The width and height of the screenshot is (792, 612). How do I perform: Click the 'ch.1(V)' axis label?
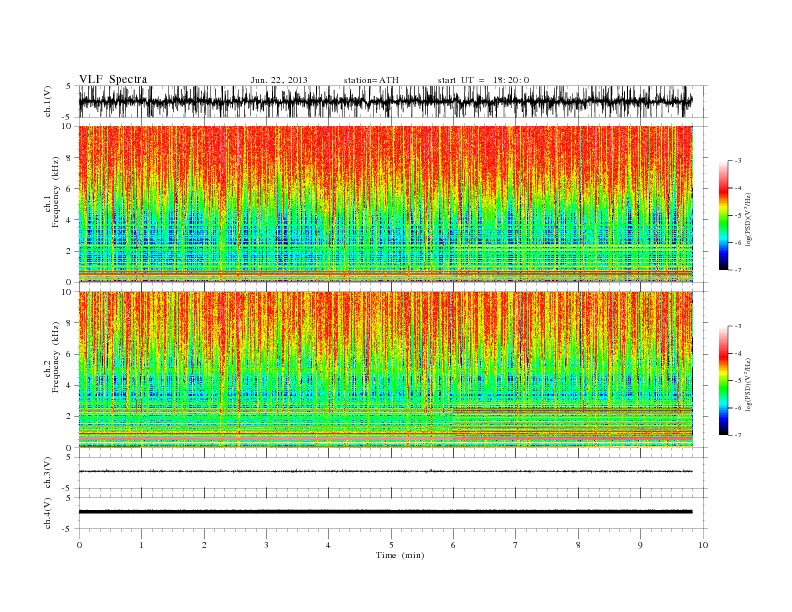(x=48, y=101)
